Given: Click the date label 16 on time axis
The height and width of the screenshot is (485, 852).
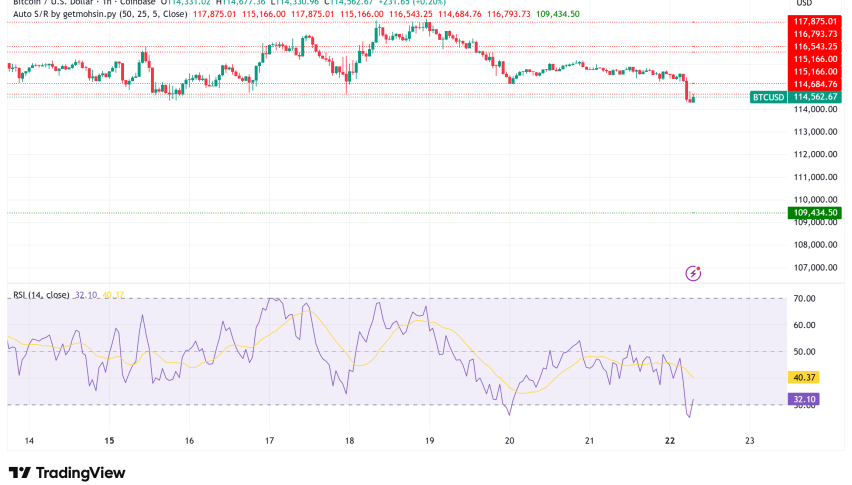Looking at the screenshot, I should pos(189,441).
